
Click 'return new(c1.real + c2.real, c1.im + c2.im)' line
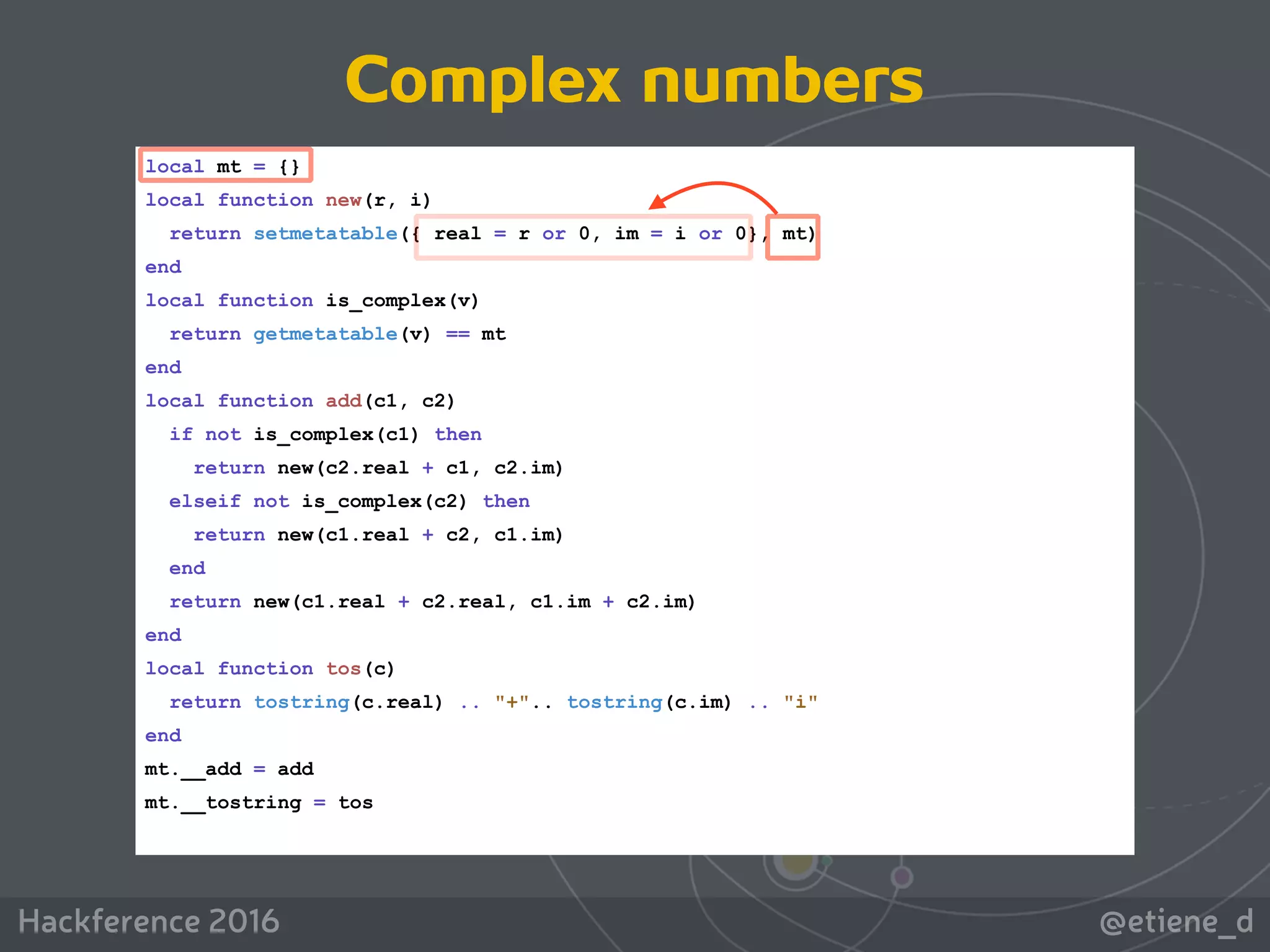point(432,602)
